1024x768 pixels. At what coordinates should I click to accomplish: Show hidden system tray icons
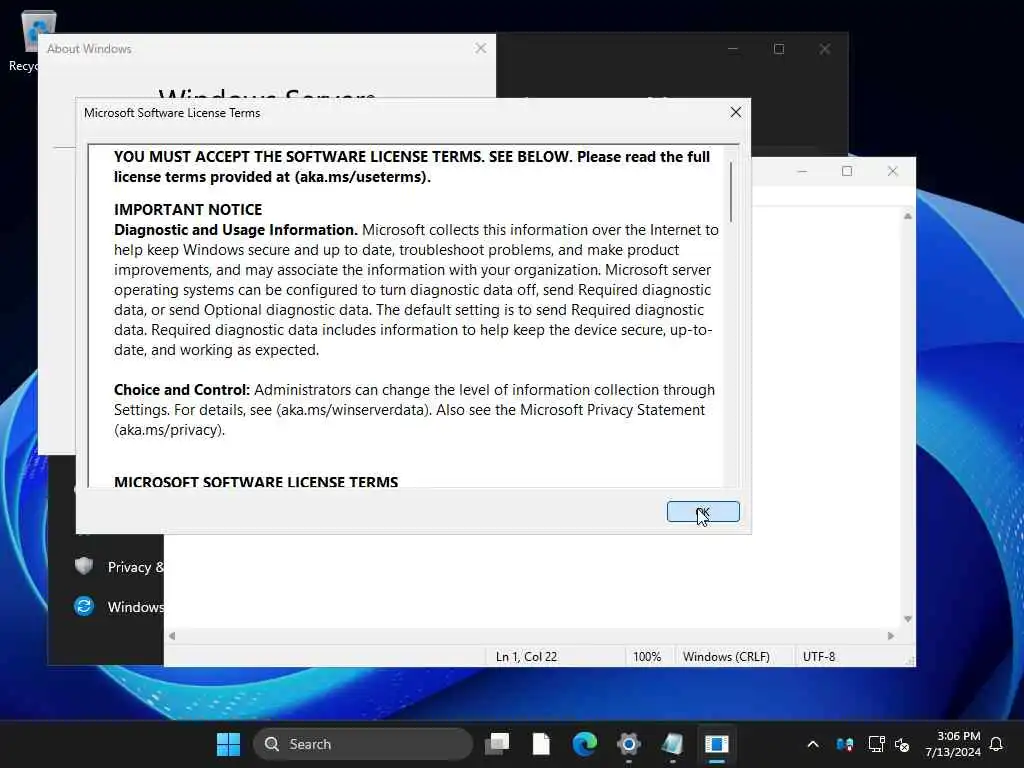coord(813,744)
